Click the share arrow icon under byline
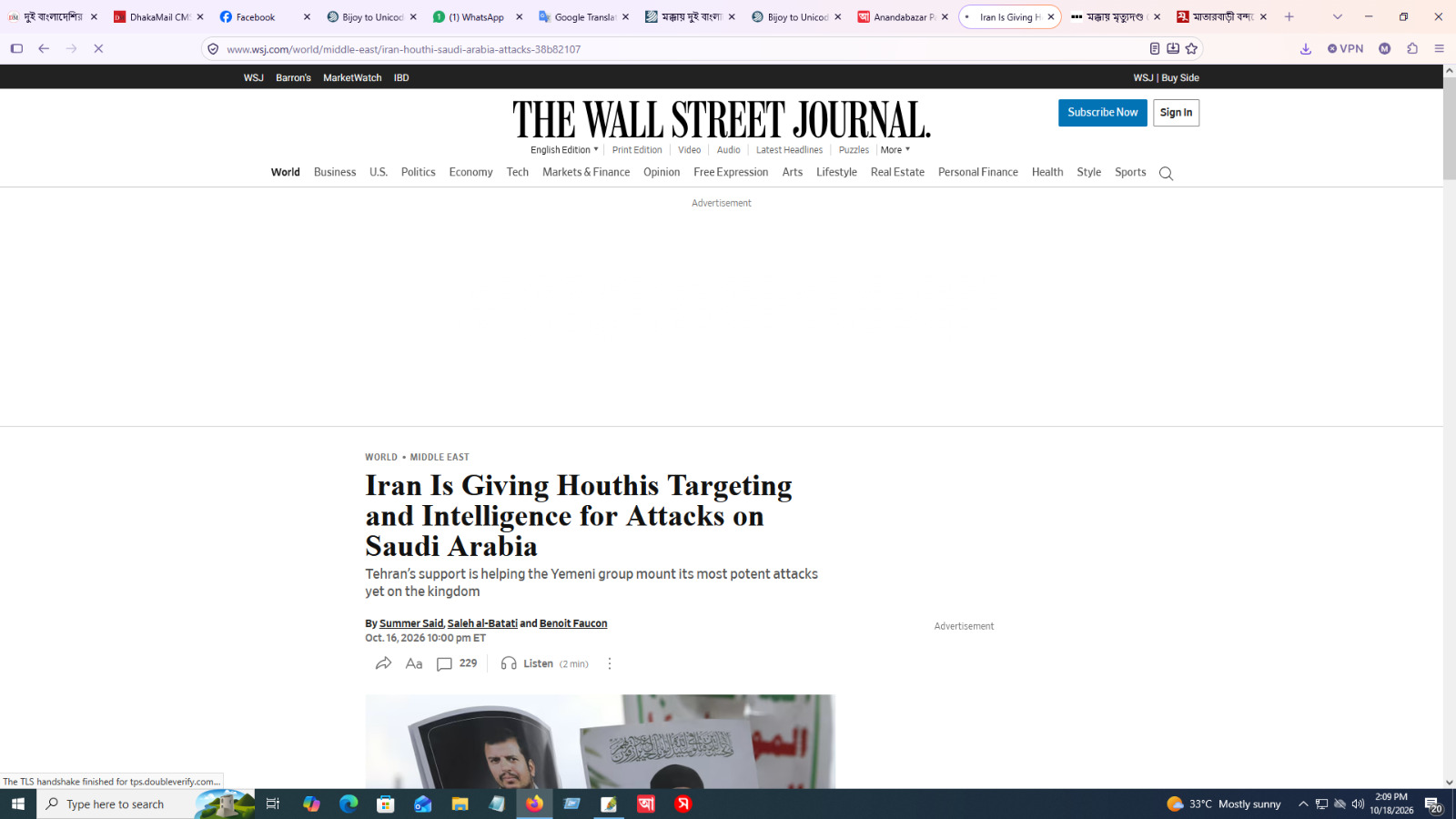The image size is (1456, 819). click(383, 663)
